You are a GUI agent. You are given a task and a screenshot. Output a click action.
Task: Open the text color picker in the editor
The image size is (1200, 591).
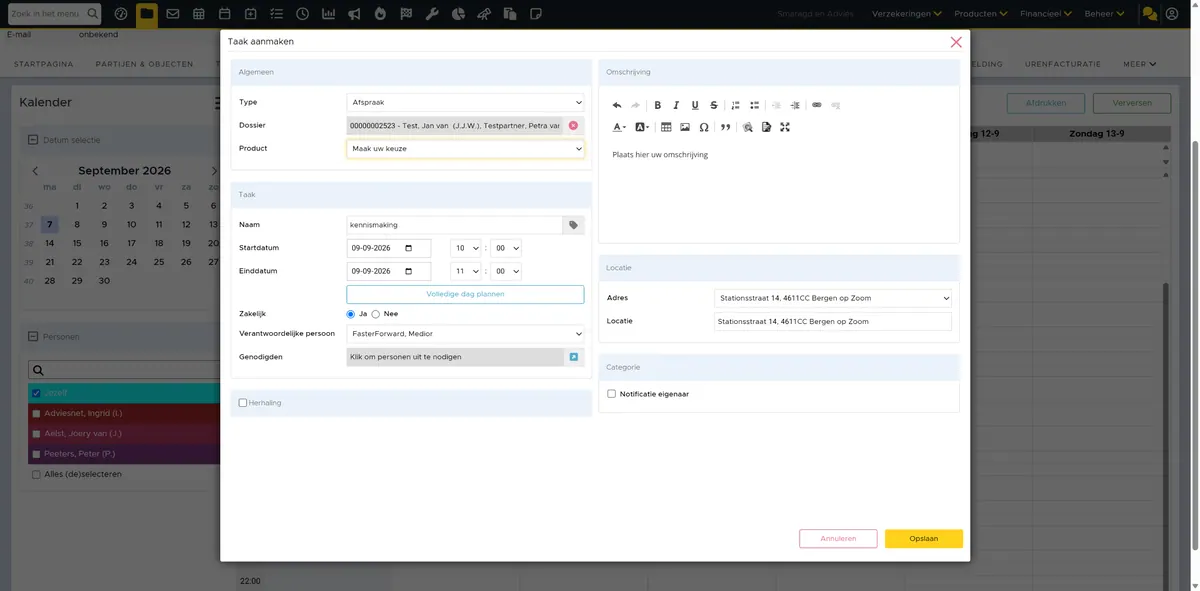point(619,127)
